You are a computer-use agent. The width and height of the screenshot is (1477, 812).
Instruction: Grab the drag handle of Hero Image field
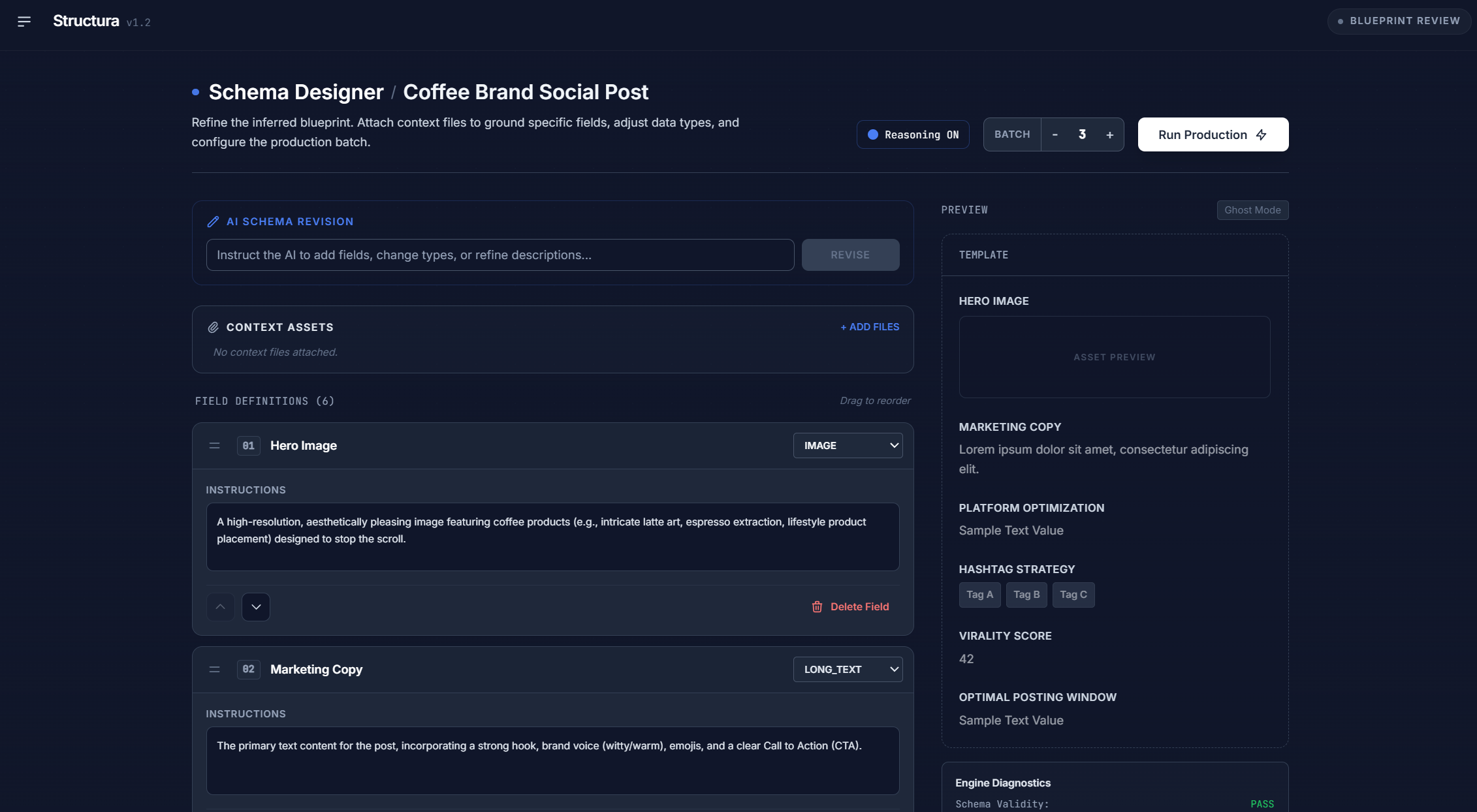pyautogui.click(x=214, y=446)
